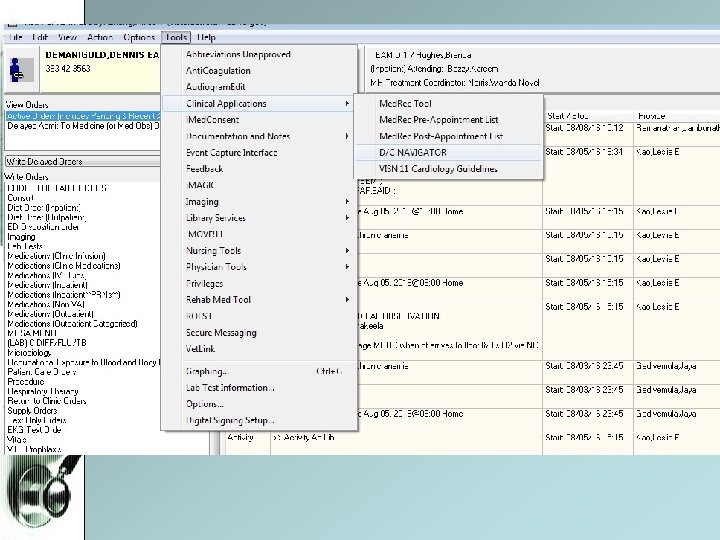Open the File menu

coord(15,37)
